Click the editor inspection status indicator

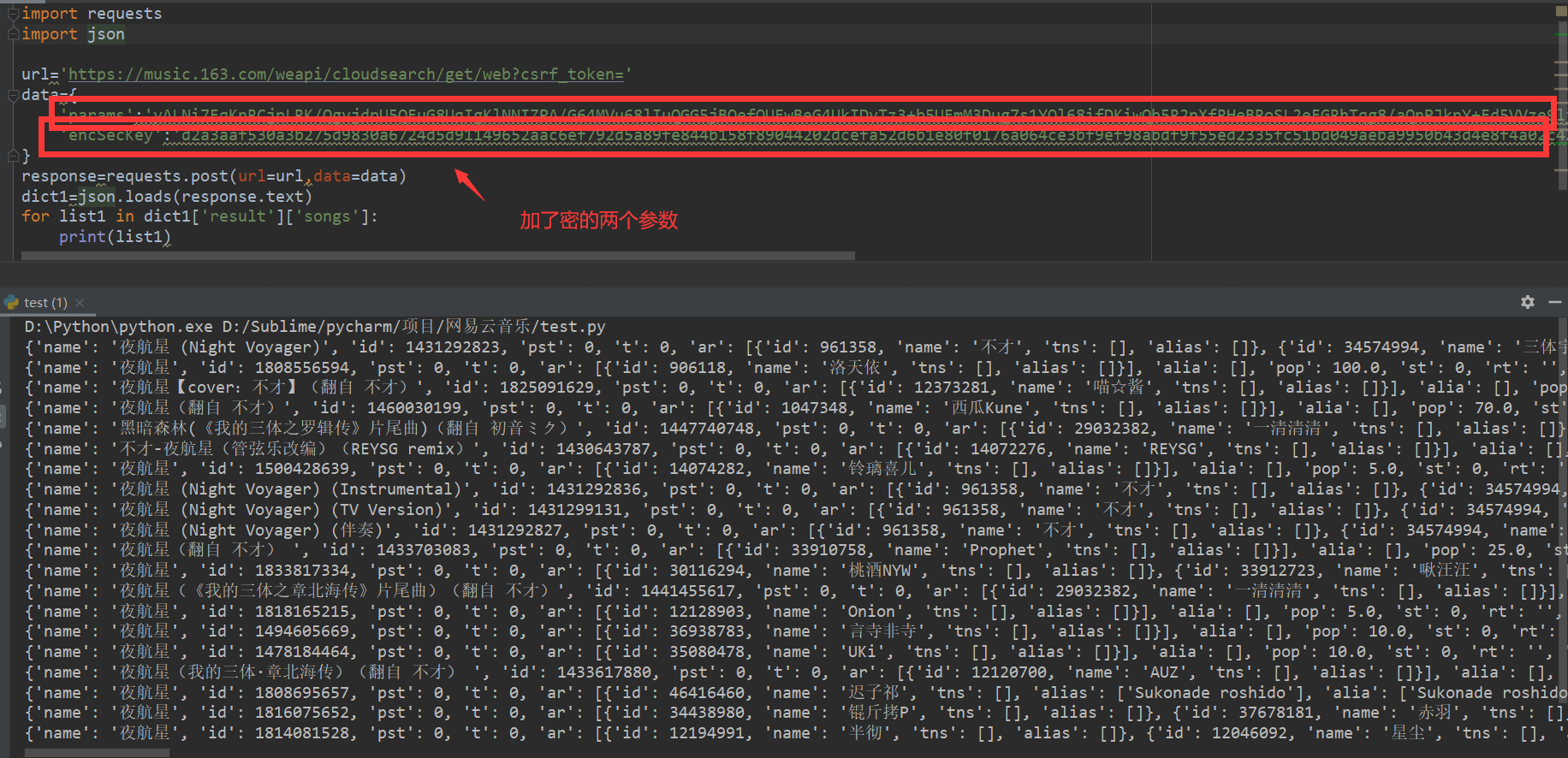[1562, 12]
